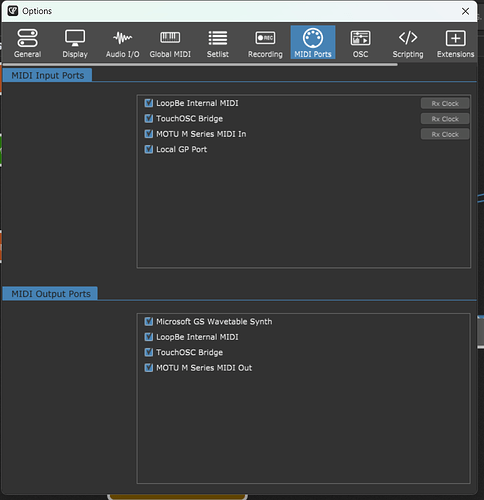Open the Setlist options section

[218, 43]
